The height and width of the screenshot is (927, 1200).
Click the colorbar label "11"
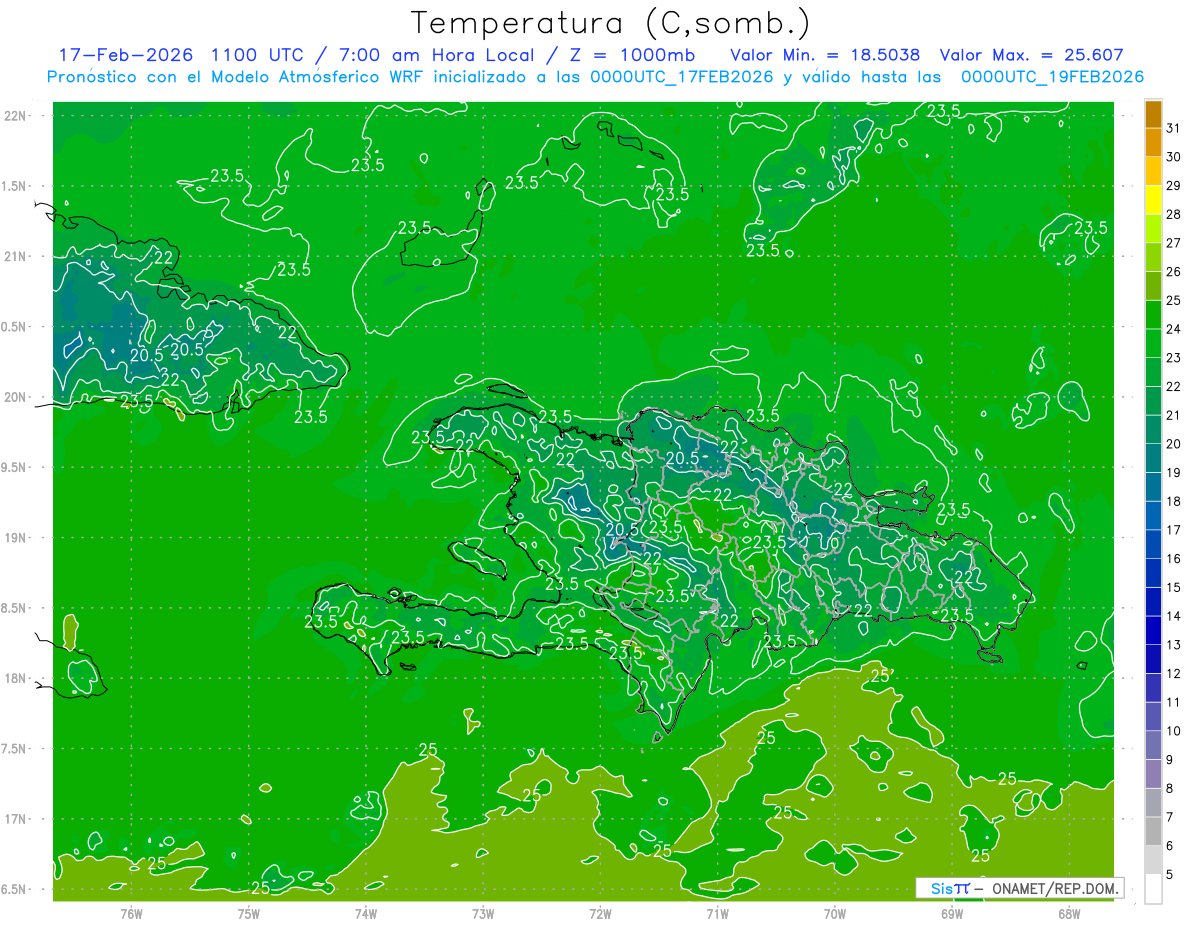click(x=1174, y=703)
